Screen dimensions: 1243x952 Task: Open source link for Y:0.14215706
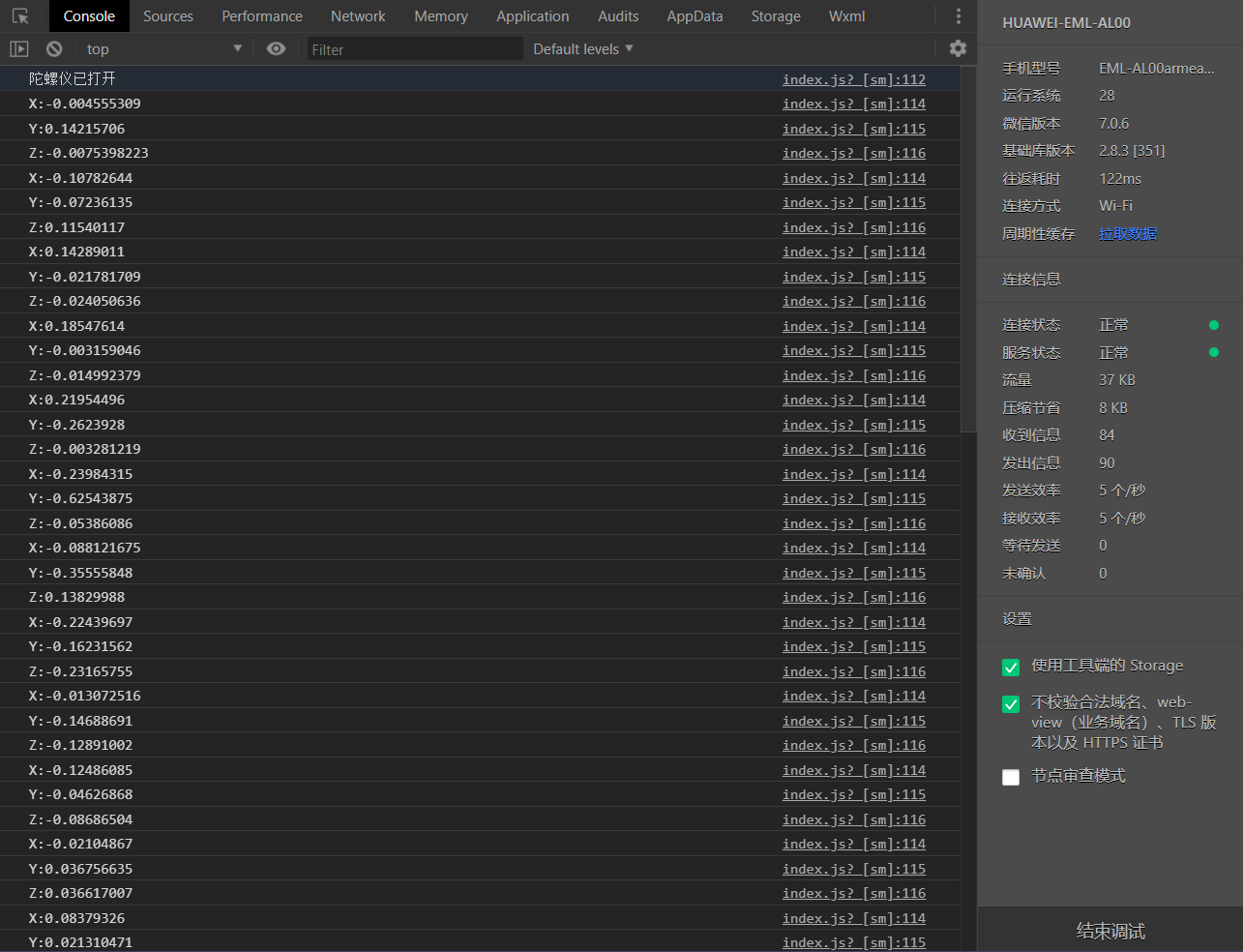click(854, 129)
